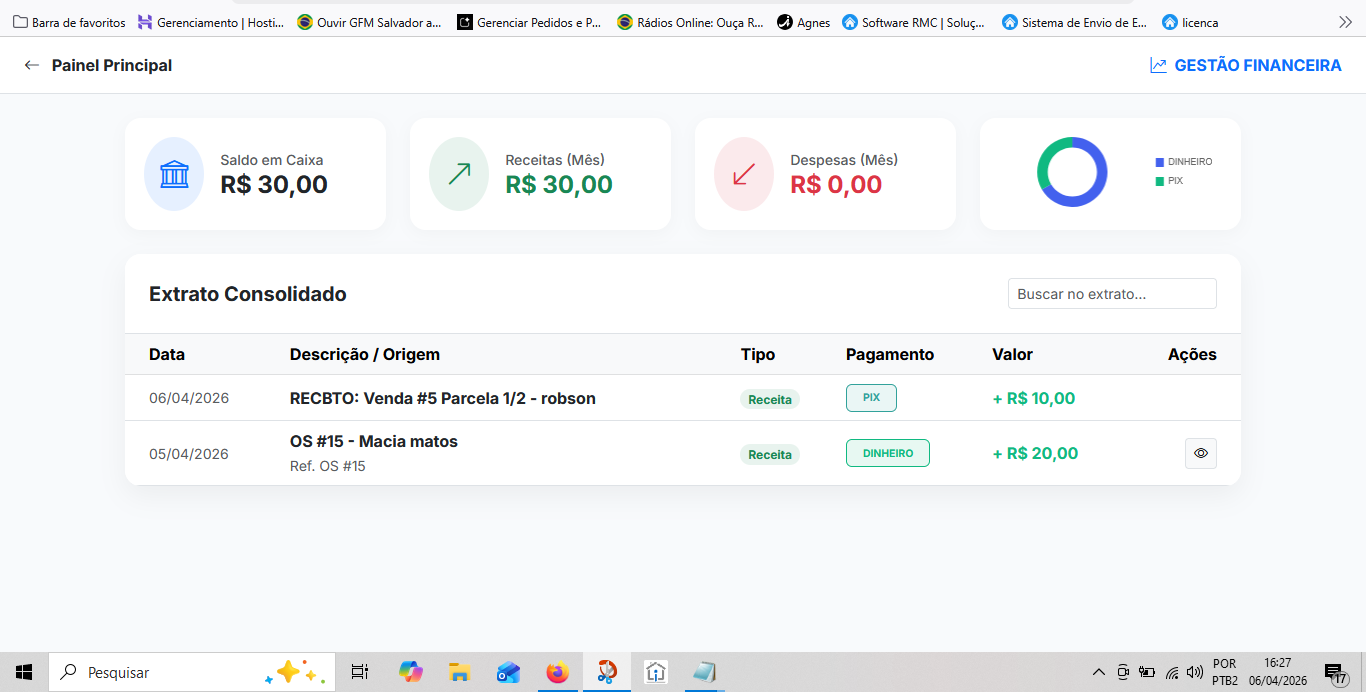Open the licenca bookmark
This screenshot has height=692, width=1366.
tap(1189, 20)
